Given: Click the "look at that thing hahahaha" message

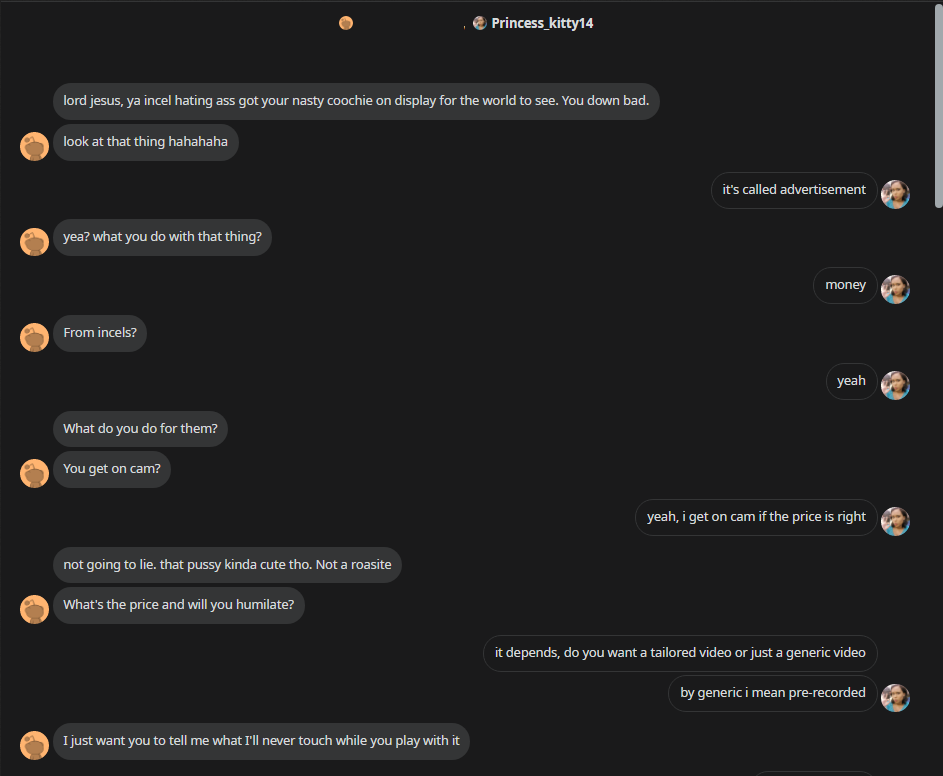Looking at the screenshot, I should click(146, 143).
